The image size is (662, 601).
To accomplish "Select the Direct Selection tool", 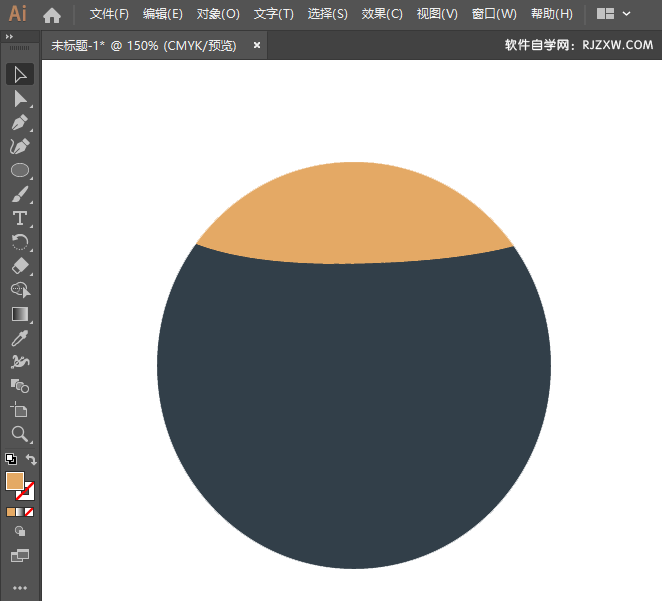I will 19,98.
